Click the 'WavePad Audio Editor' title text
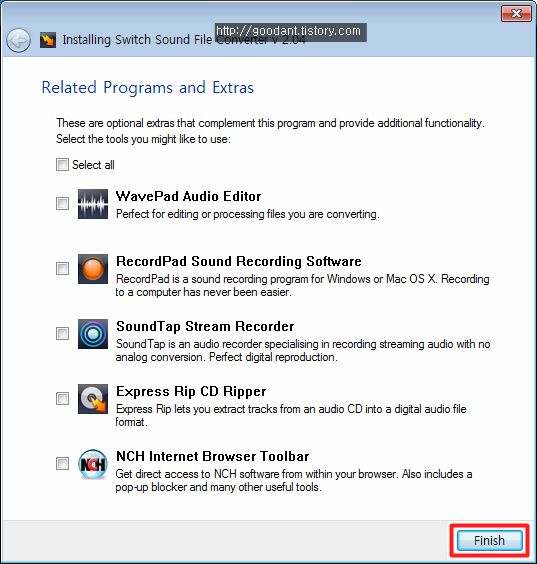The width and height of the screenshot is (537, 564). pyautogui.click(x=188, y=196)
